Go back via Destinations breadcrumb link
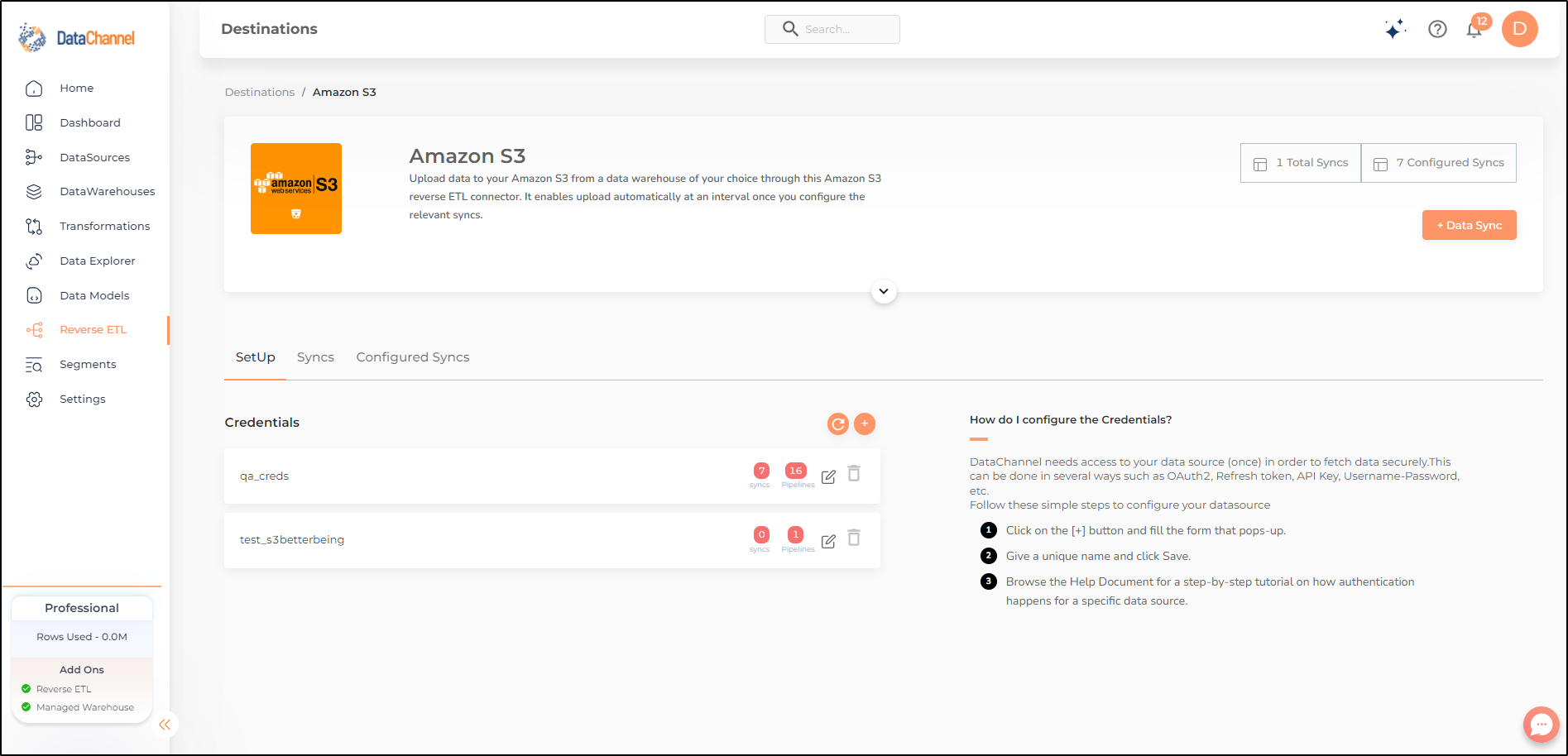The image size is (1568, 756). coord(260,92)
